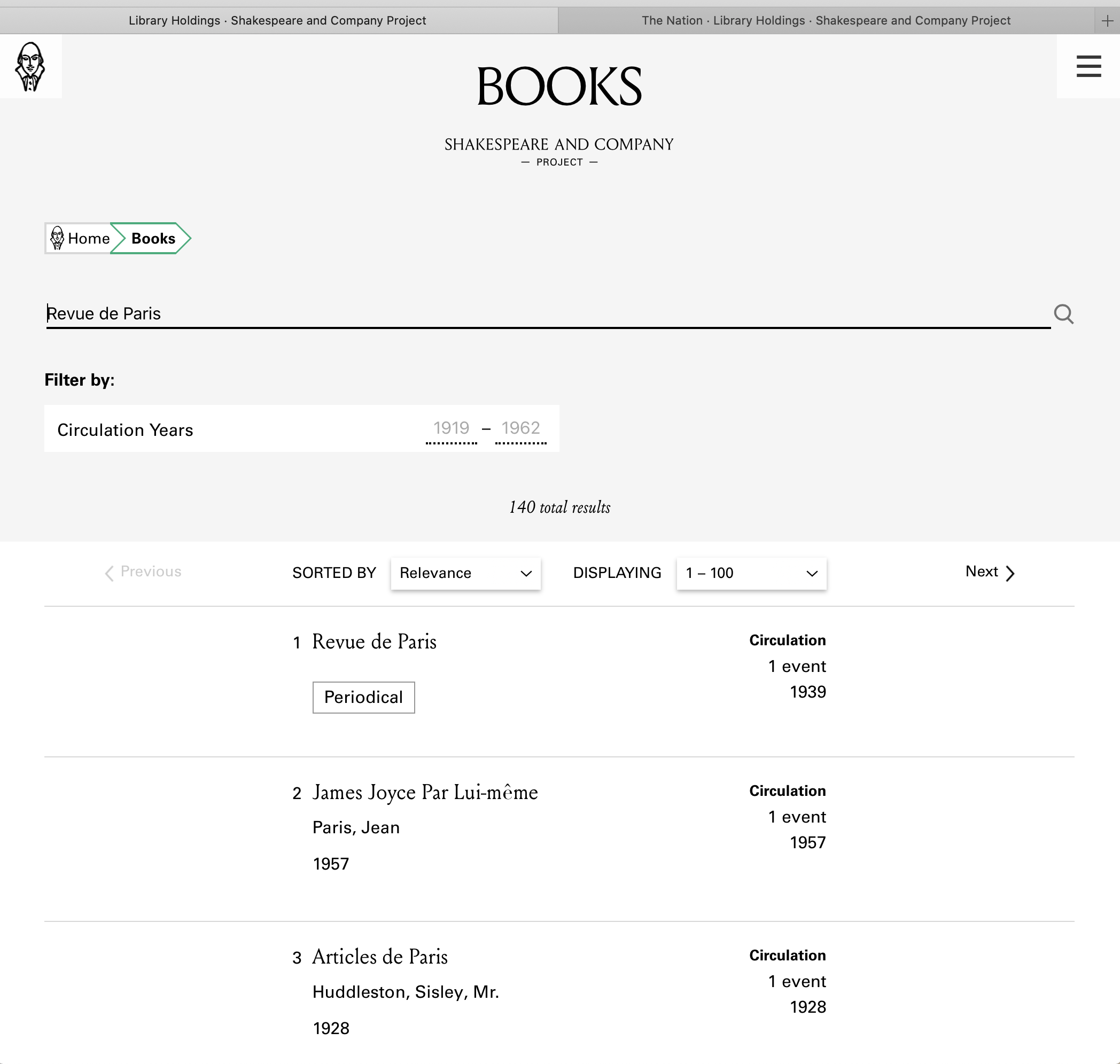Click the Shakespeare head logo icon
This screenshot has width=1120, height=1064.
tap(30, 66)
